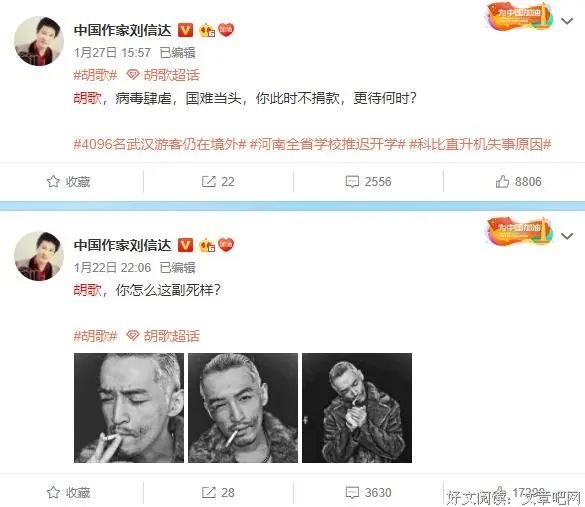Click orange V verified badge on first post
This screenshot has width=585, height=507.
pos(185,30)
